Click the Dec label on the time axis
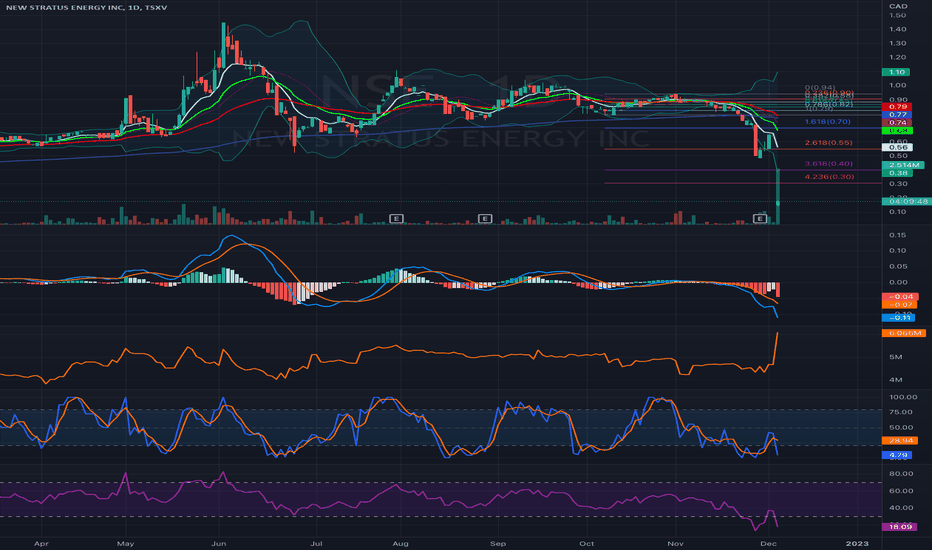Viewport: 932px width, 550px height. tap(769, 543)
